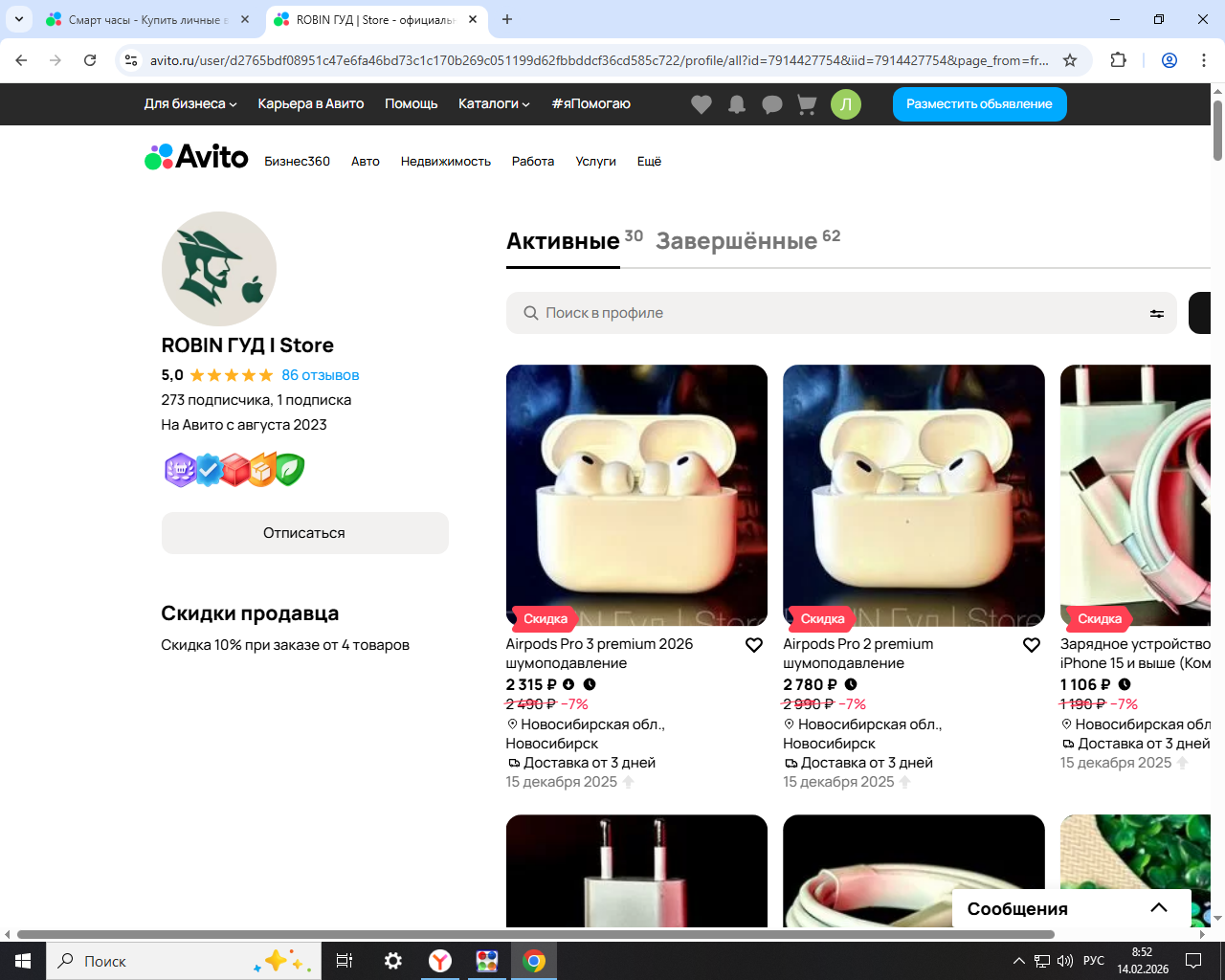Open 'Карьера в Авито' link
Image resolution: width=1225 pixels, height=980 pixels.
(x=311, y=104)
